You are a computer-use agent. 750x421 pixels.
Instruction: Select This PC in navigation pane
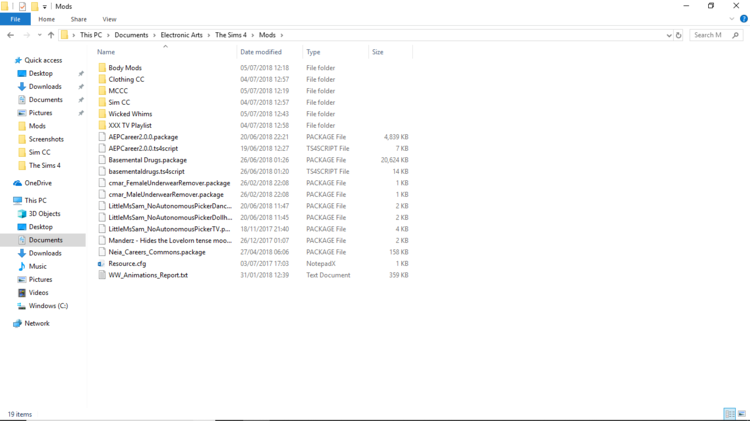click(35, 200)
